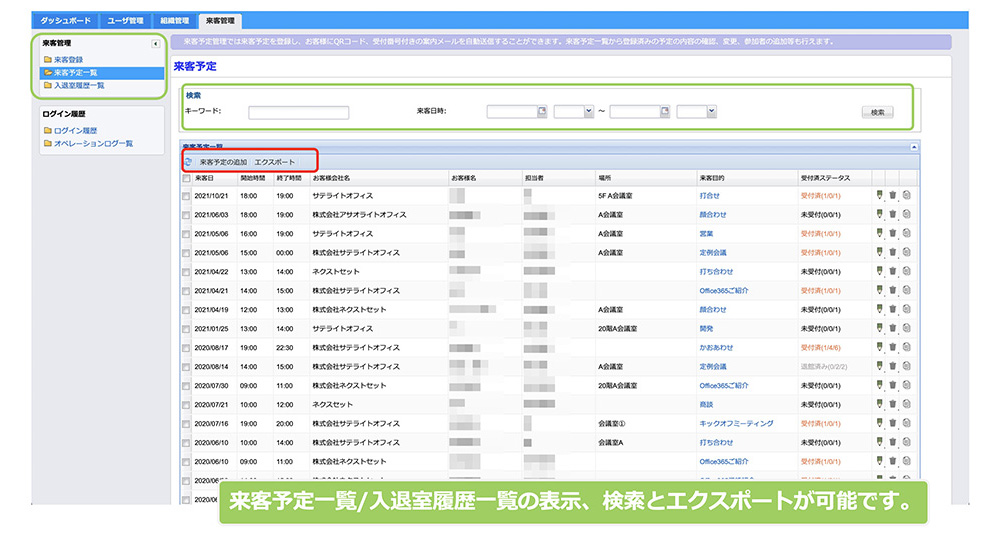Open 入退室履歴一覧 in the sidebar
Image resolution: width=1000 pixels, height=543 pixels.
click(x=79, y=85)
